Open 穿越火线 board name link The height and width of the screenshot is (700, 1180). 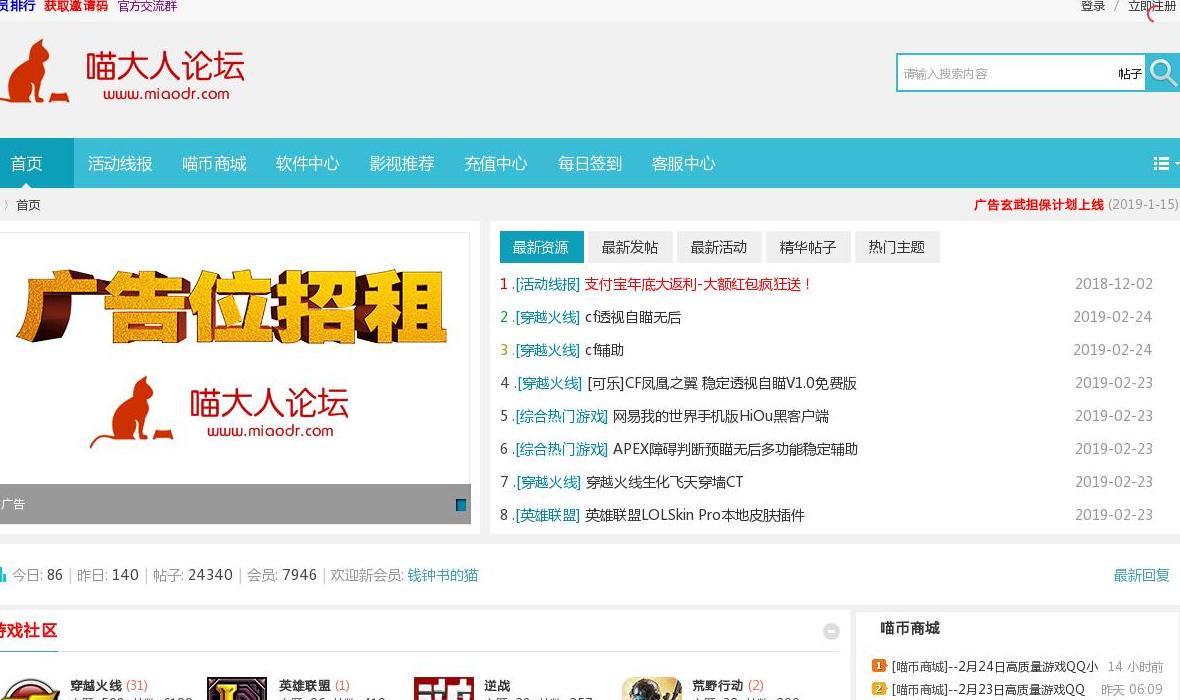point(96,685)
